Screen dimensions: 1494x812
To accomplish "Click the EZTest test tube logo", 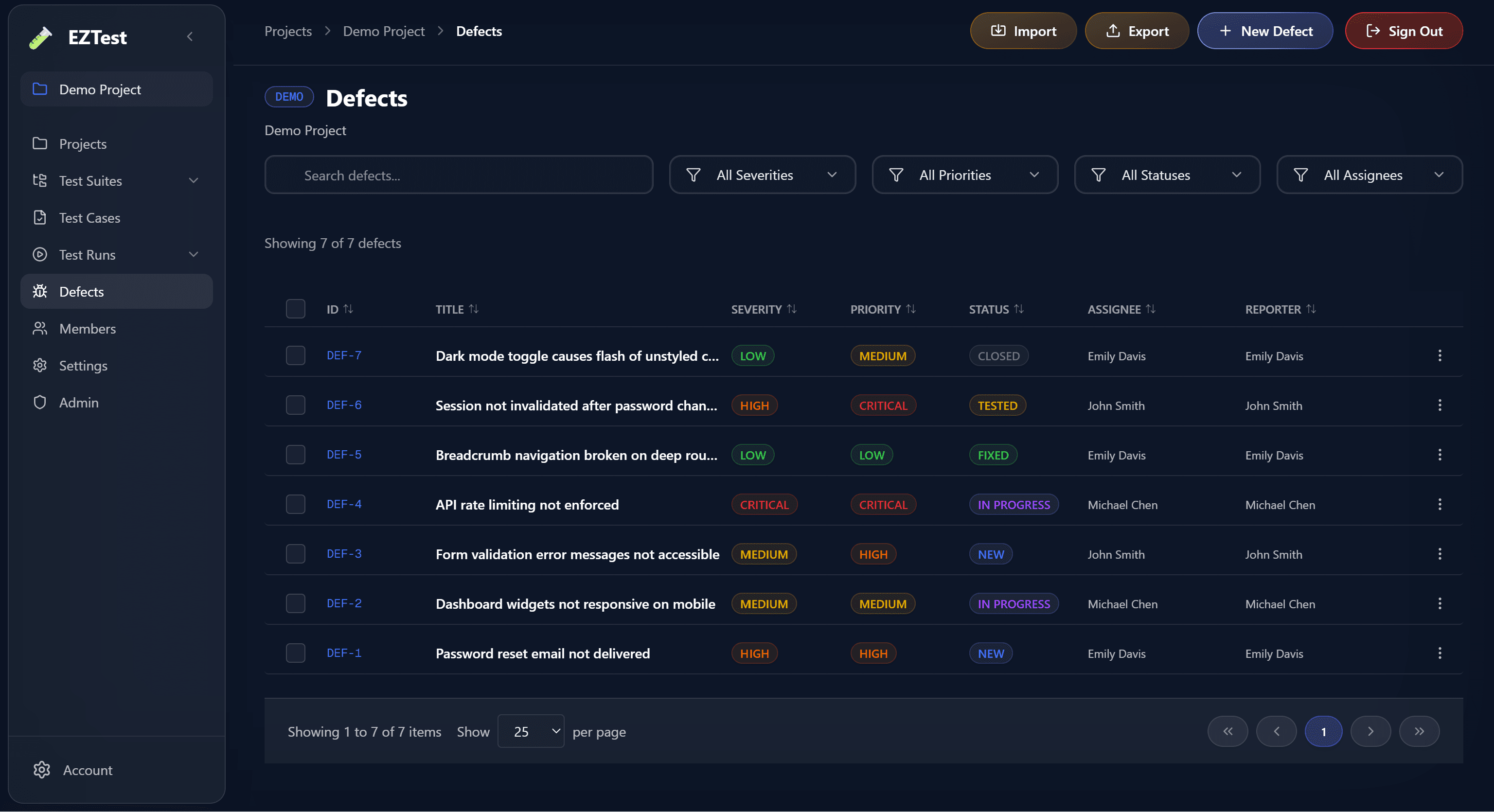I will pyautogui.click(x=39, y=37).
